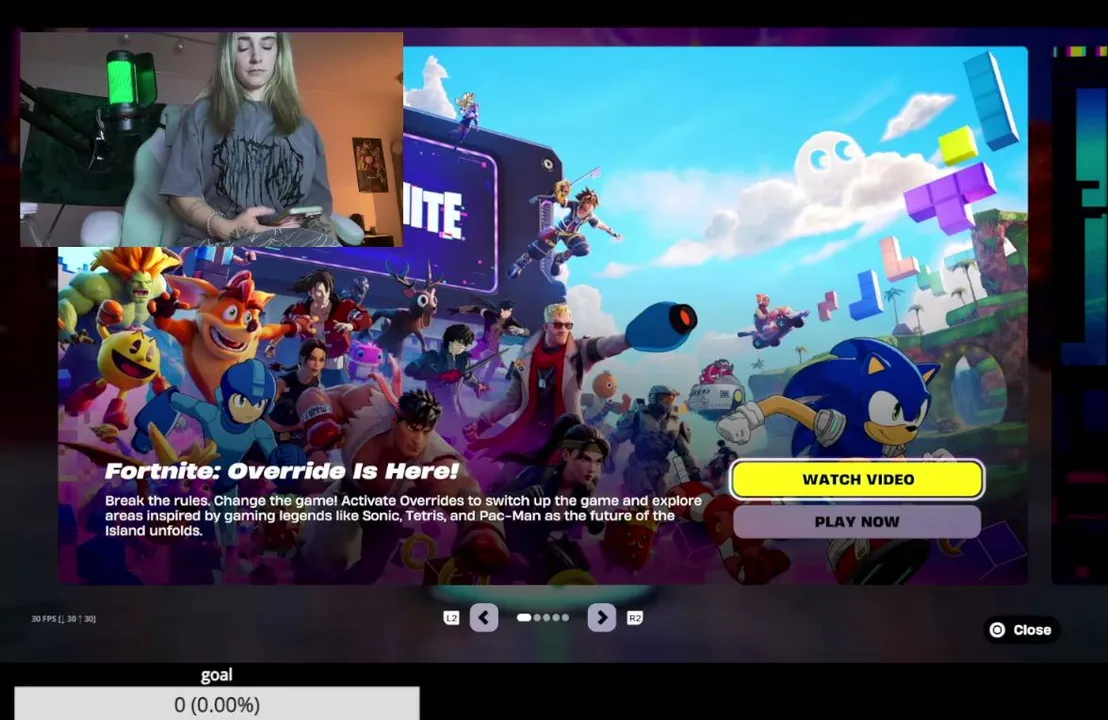Click the WATCH VIDEO button
1108x720 pixels.
point(856,480)
